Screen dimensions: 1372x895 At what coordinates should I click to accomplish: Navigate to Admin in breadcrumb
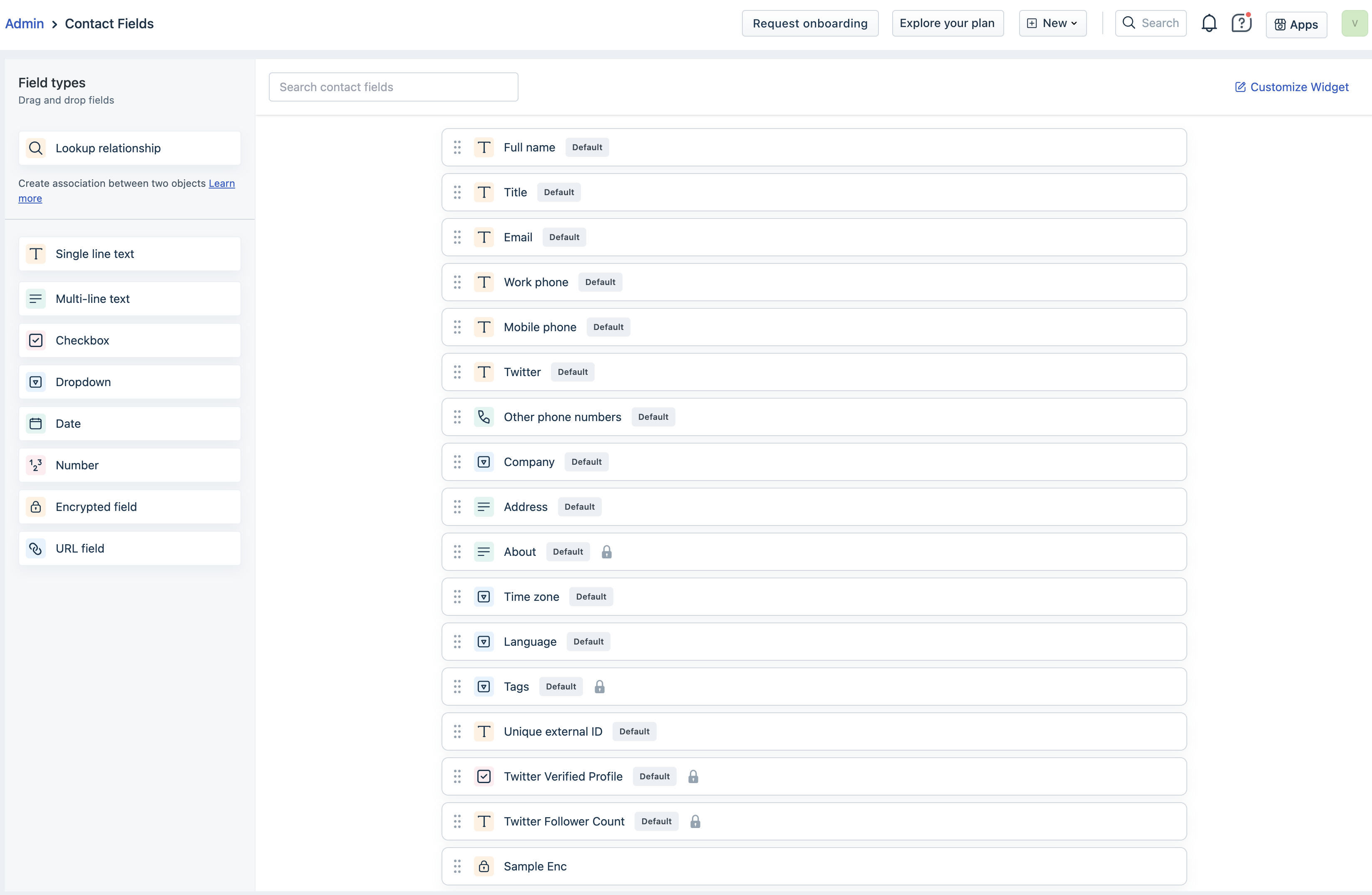pos(24,24)
